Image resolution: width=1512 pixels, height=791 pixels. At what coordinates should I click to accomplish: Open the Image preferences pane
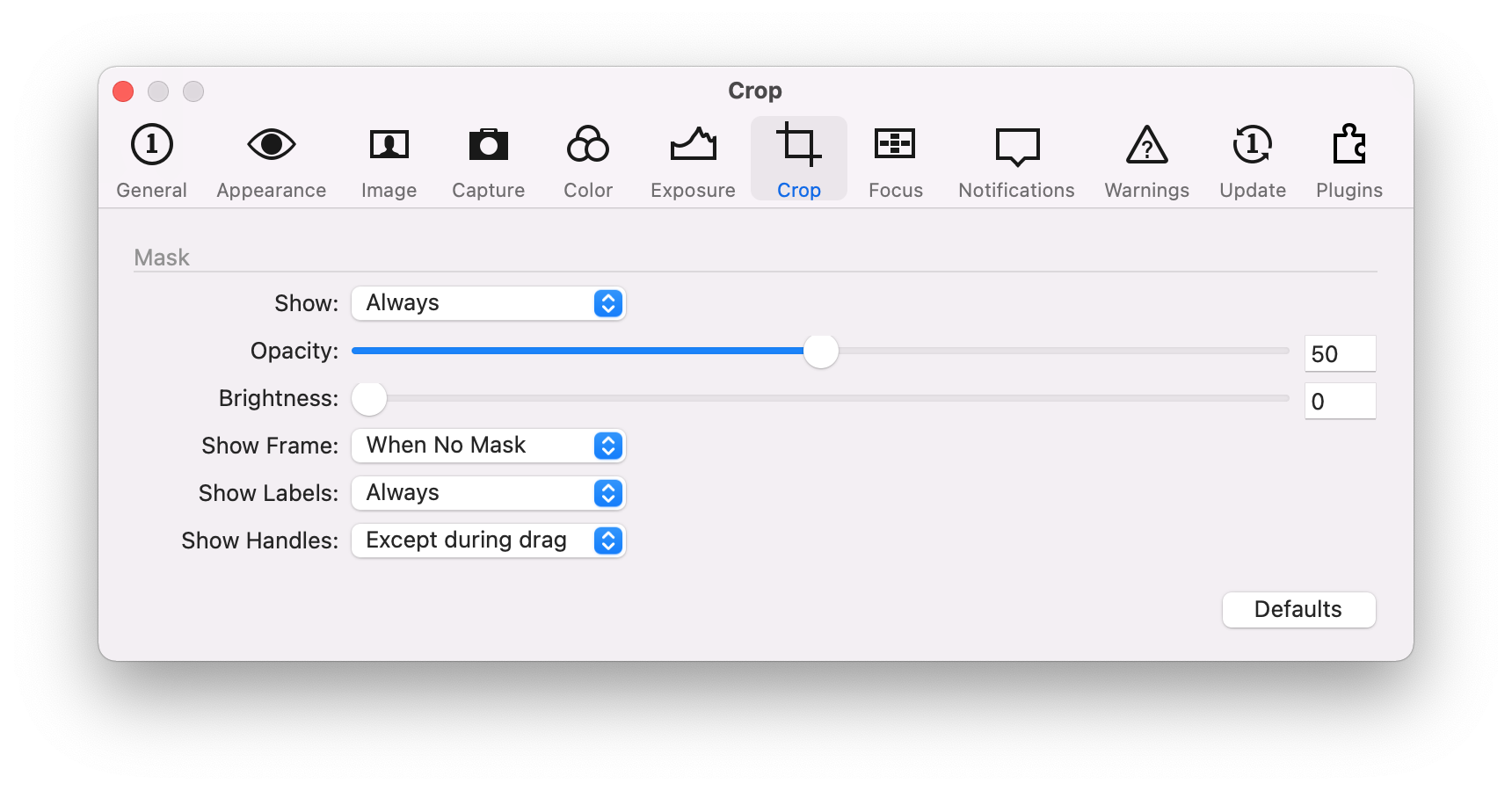(389, 160)
